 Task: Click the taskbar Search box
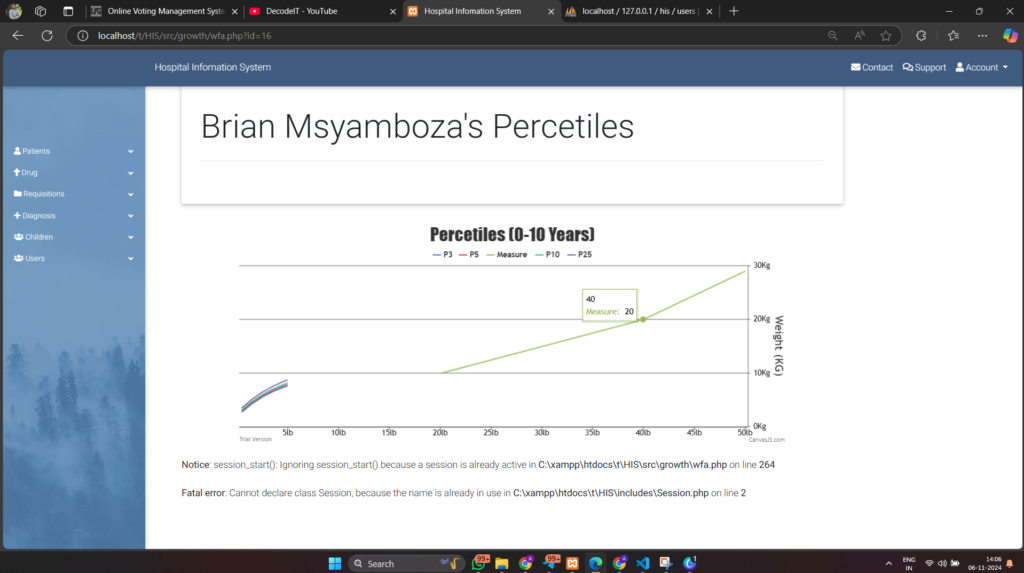coord(406,563)
